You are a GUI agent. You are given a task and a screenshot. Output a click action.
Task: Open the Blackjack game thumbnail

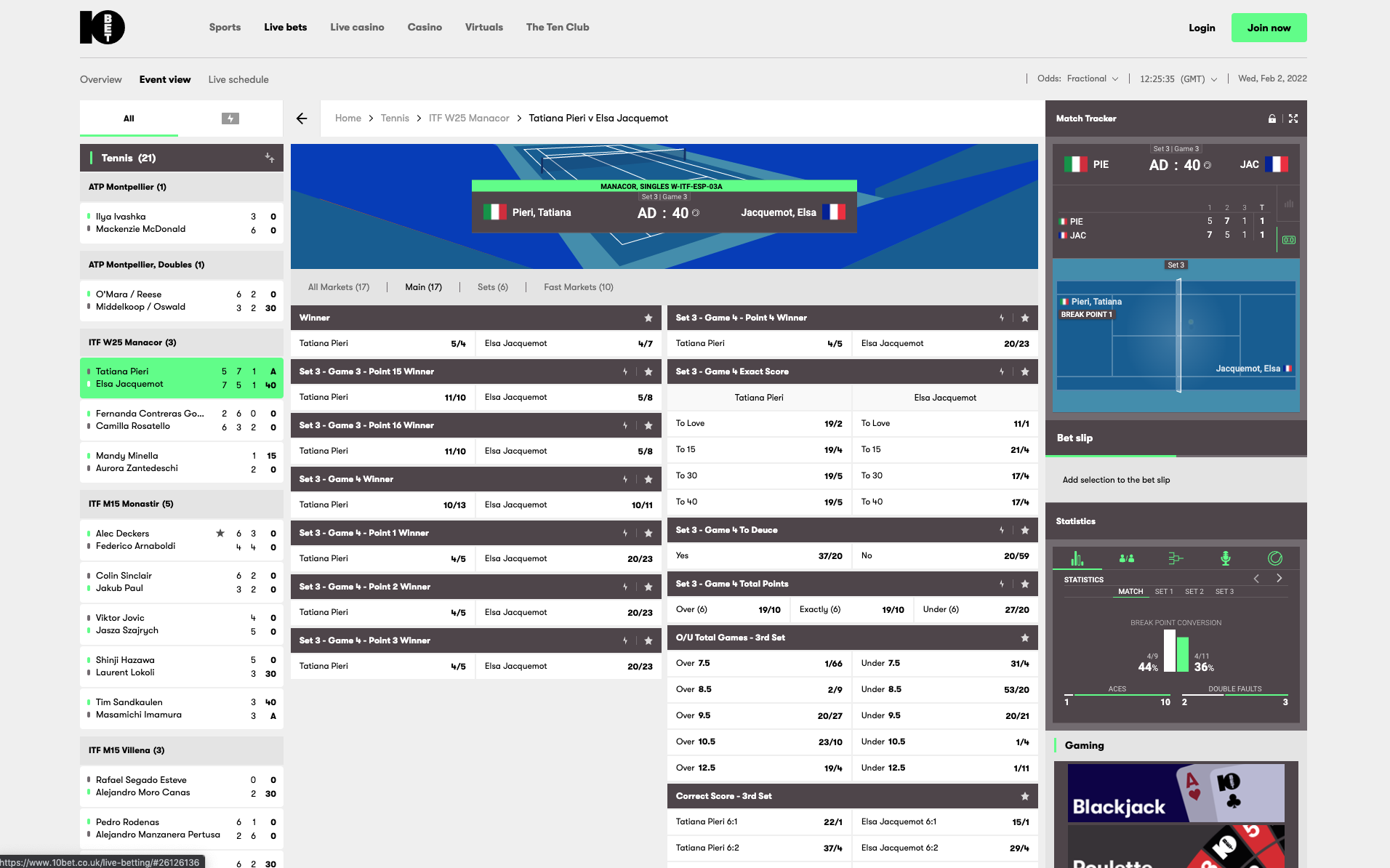(1176, 792)
